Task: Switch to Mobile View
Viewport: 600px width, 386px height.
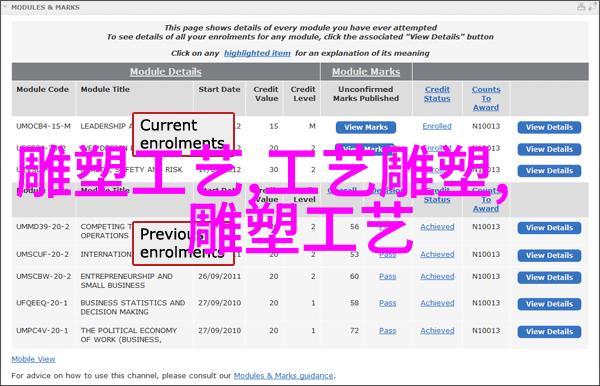Action: pos(33,359)
